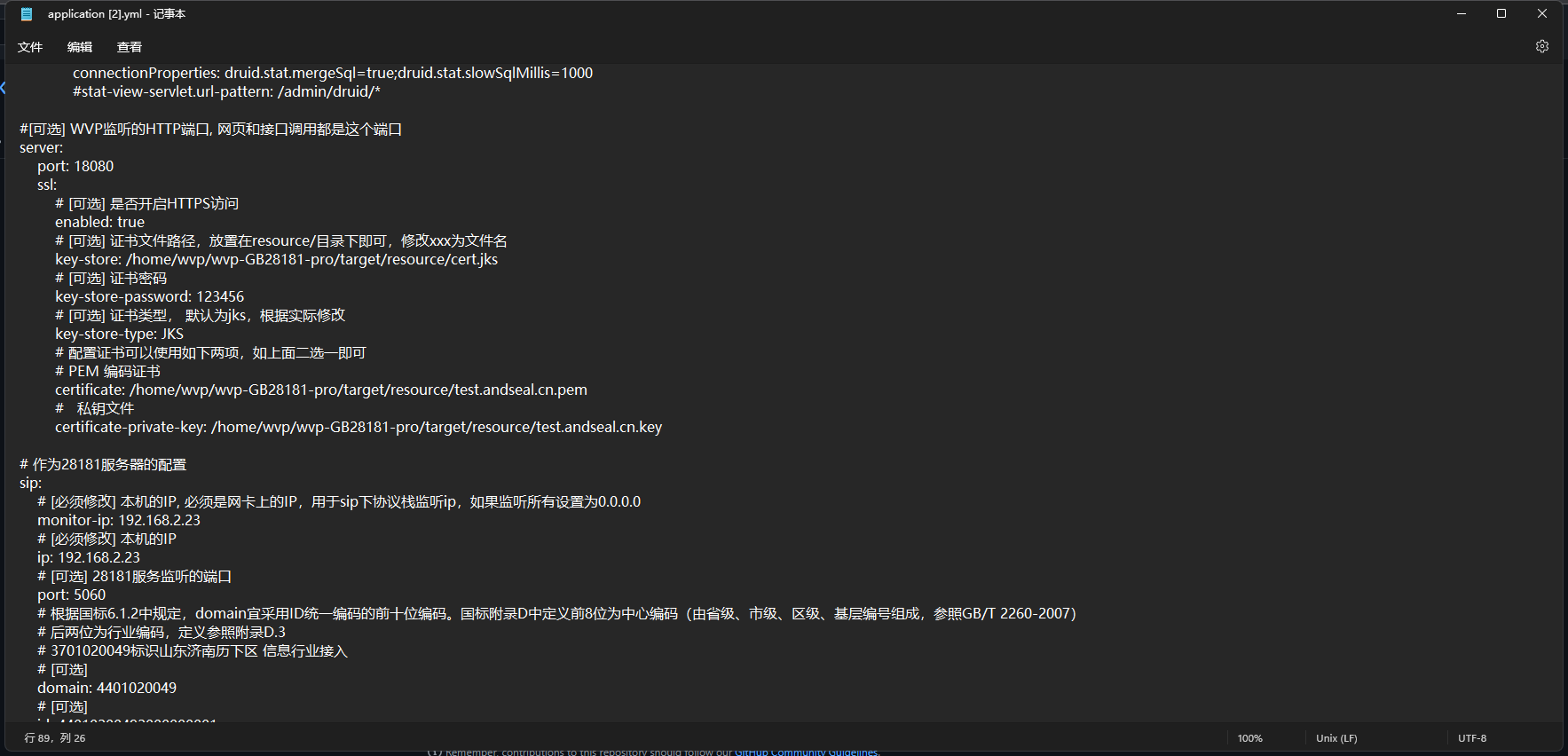Screen dimensions: 1568x756
Task: Click the line 'port: 5060'
Action: 71,595
